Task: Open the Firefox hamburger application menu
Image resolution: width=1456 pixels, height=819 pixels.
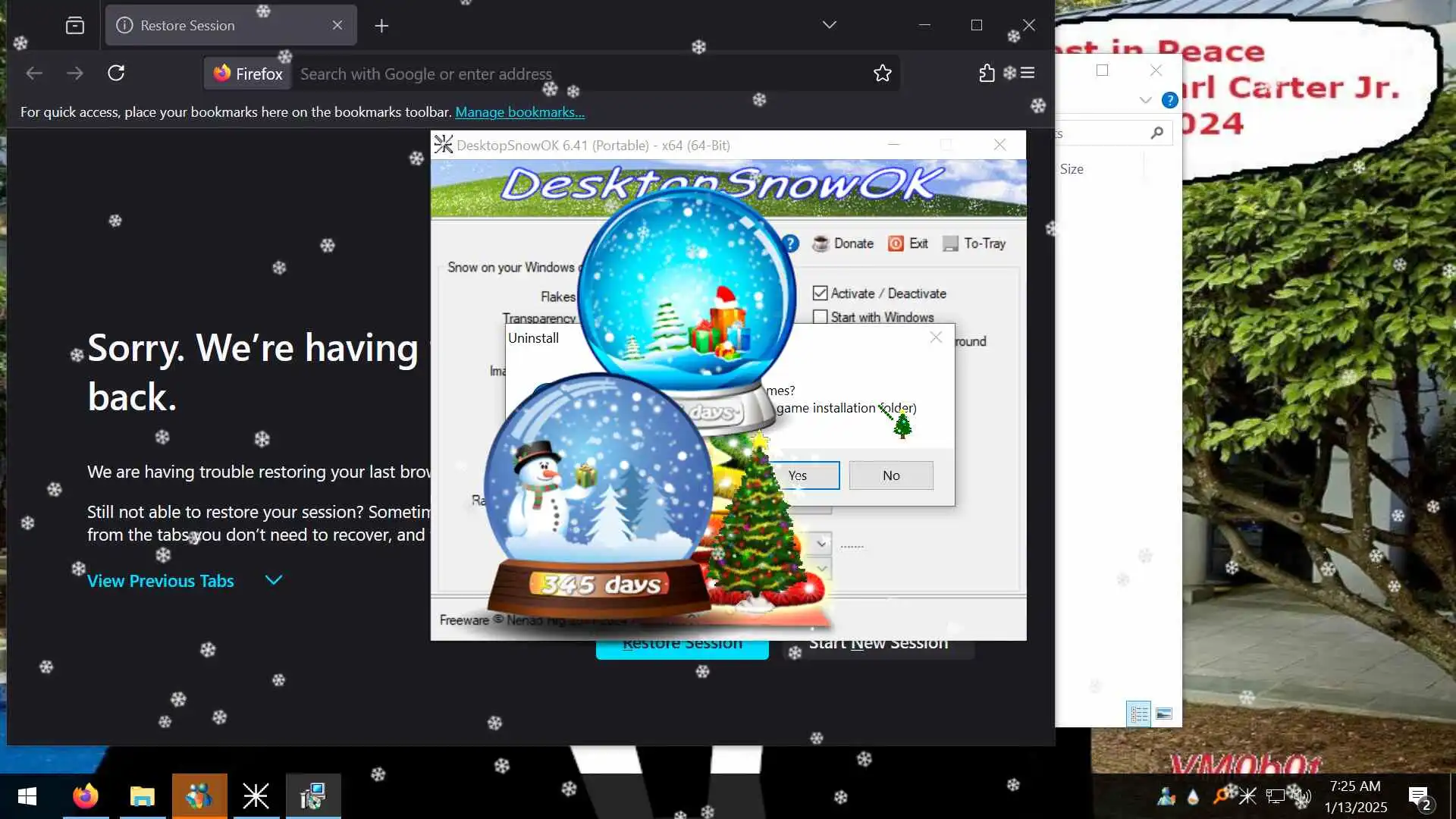Action: (1028, 74)
